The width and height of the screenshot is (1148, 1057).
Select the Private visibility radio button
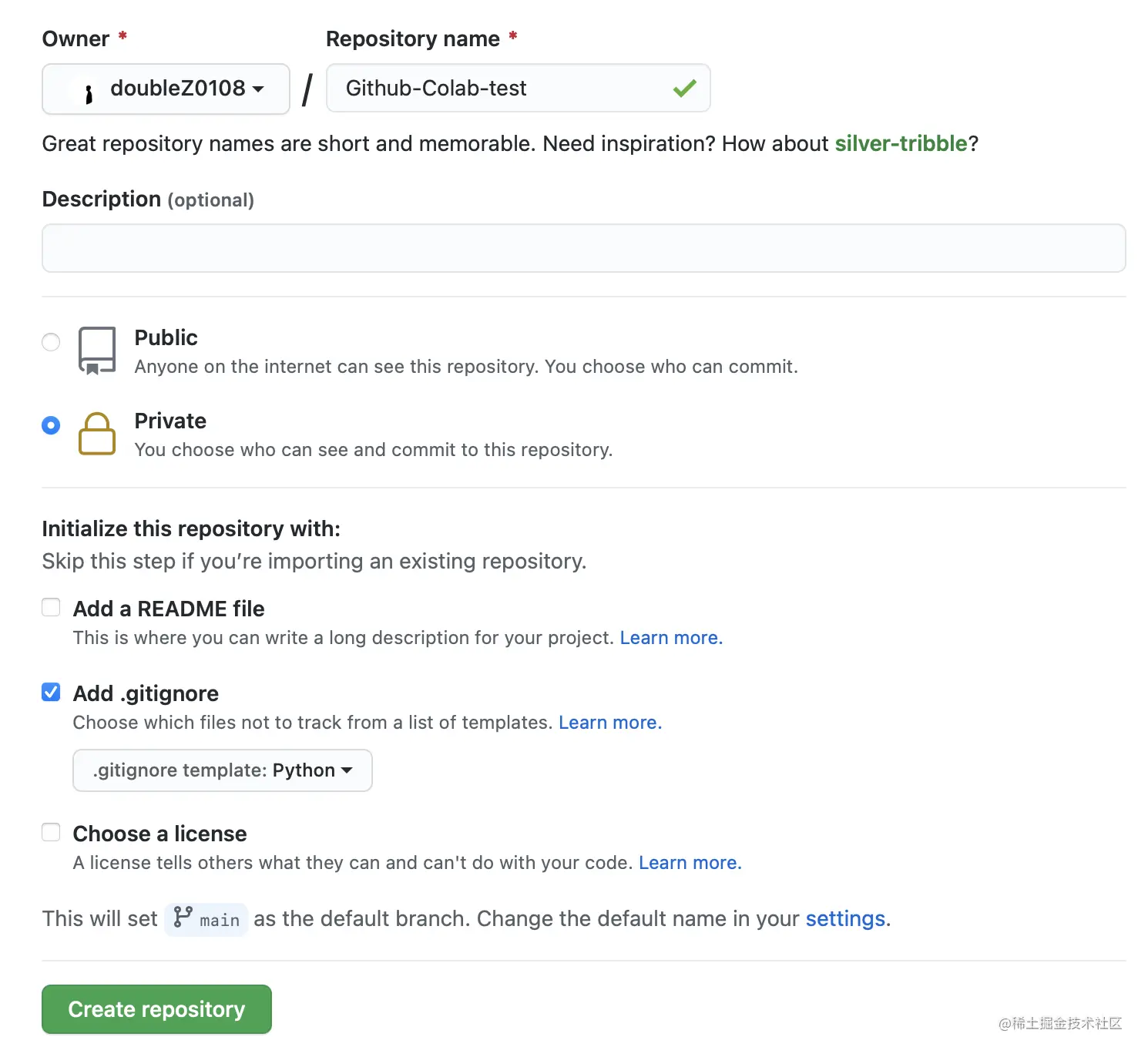(51, 425)
